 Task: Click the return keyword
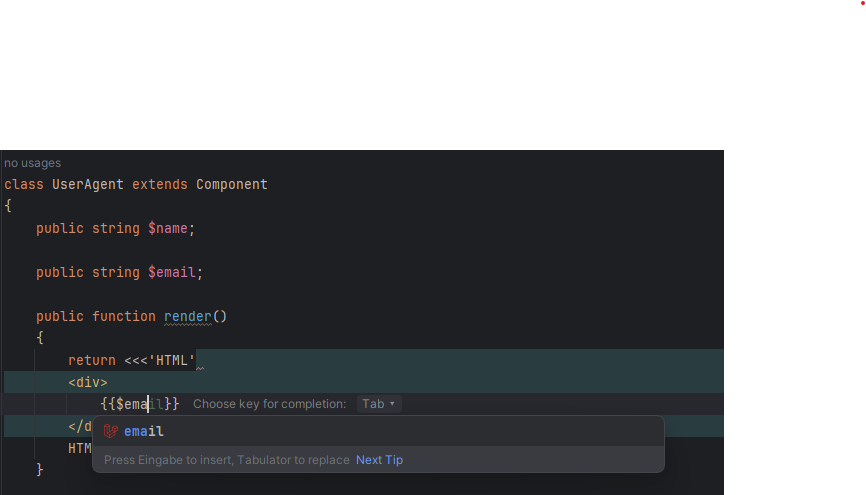click(x=92, y=361)
